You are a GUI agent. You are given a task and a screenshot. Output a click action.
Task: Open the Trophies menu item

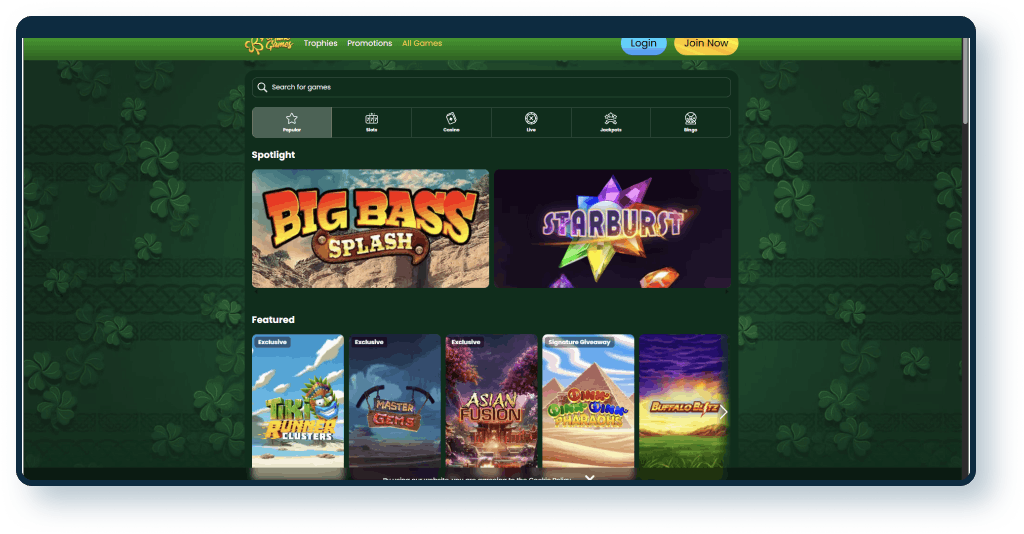(321, 43)
